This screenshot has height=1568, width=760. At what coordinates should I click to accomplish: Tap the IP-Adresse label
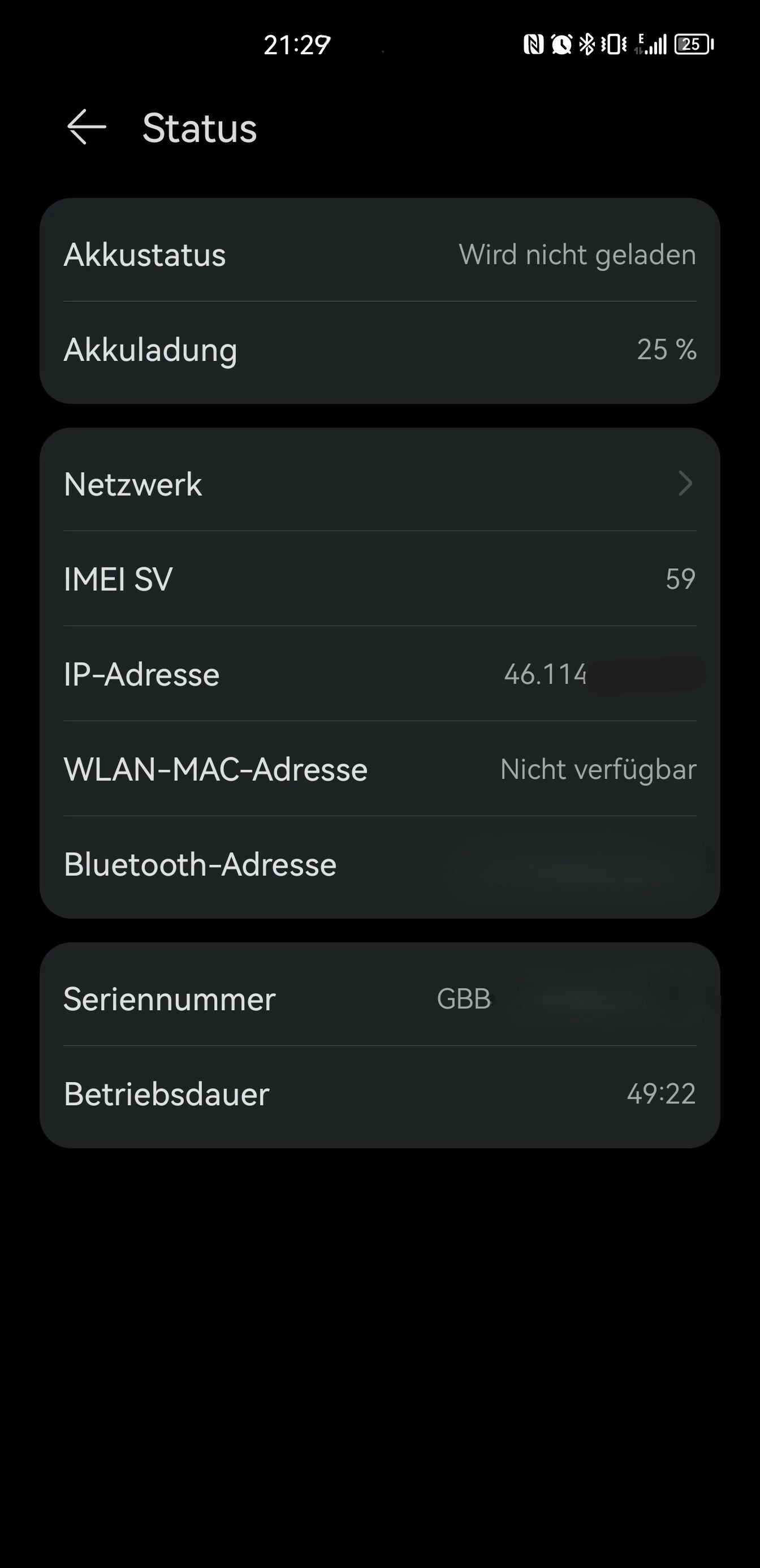pyautogui.click(x=141, y=674)
